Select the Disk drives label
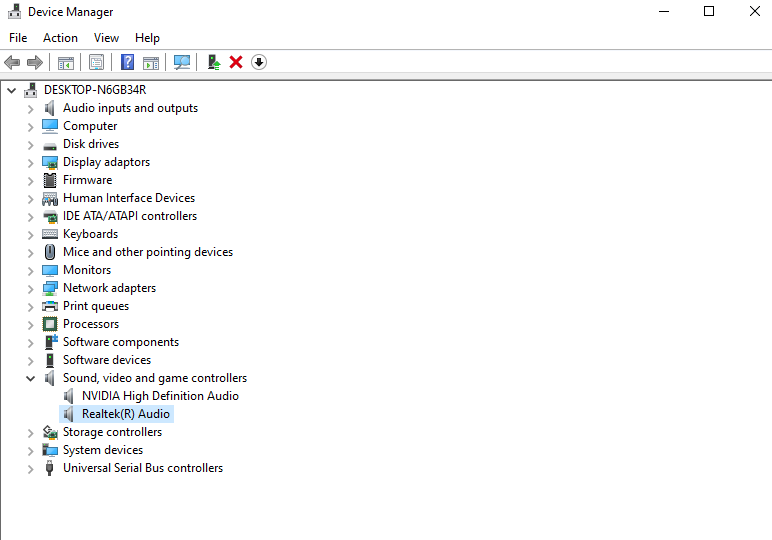 tap(91, 144)
